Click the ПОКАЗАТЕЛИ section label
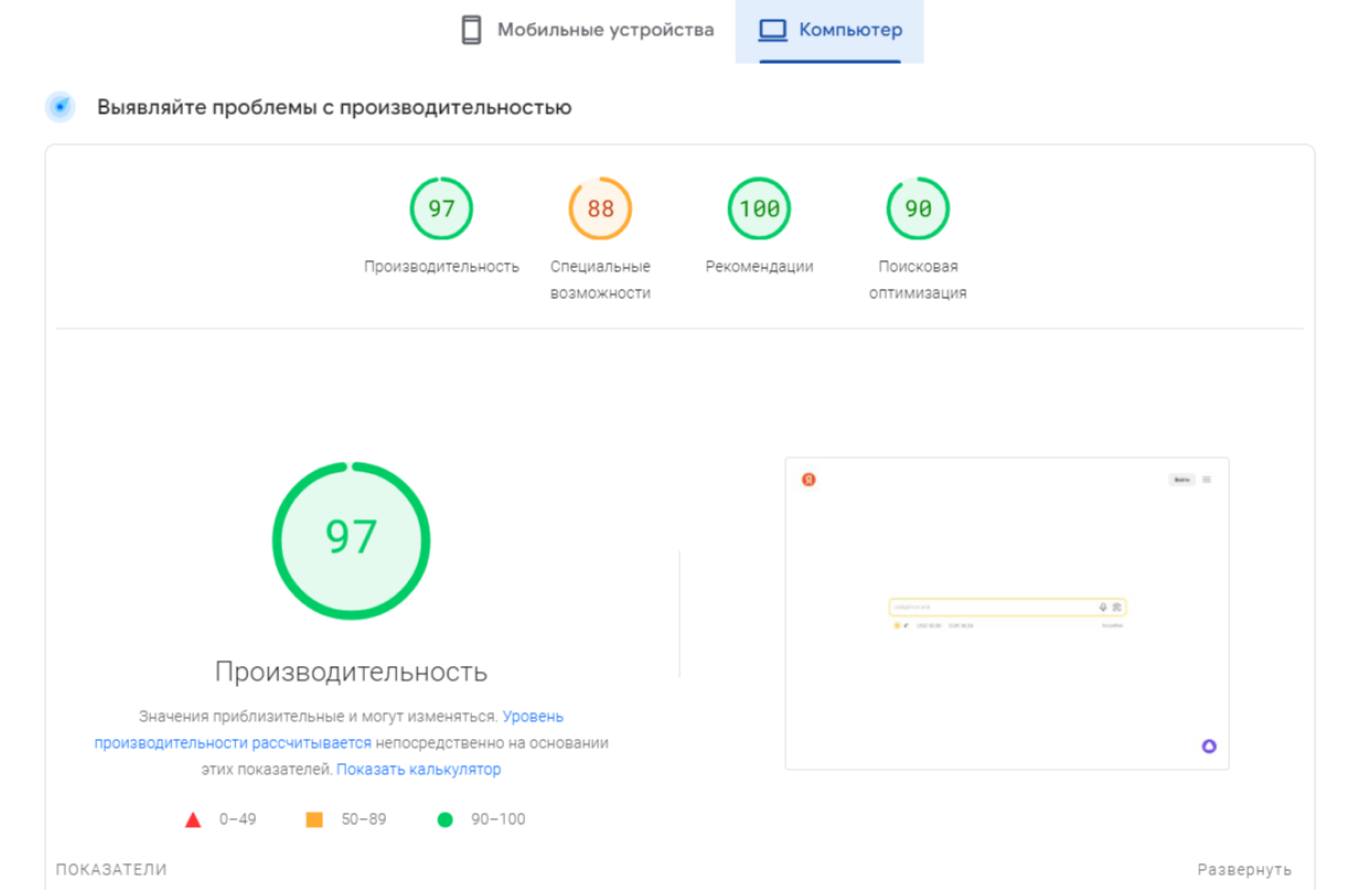The image size is (1360, 890). coord(111,869)
